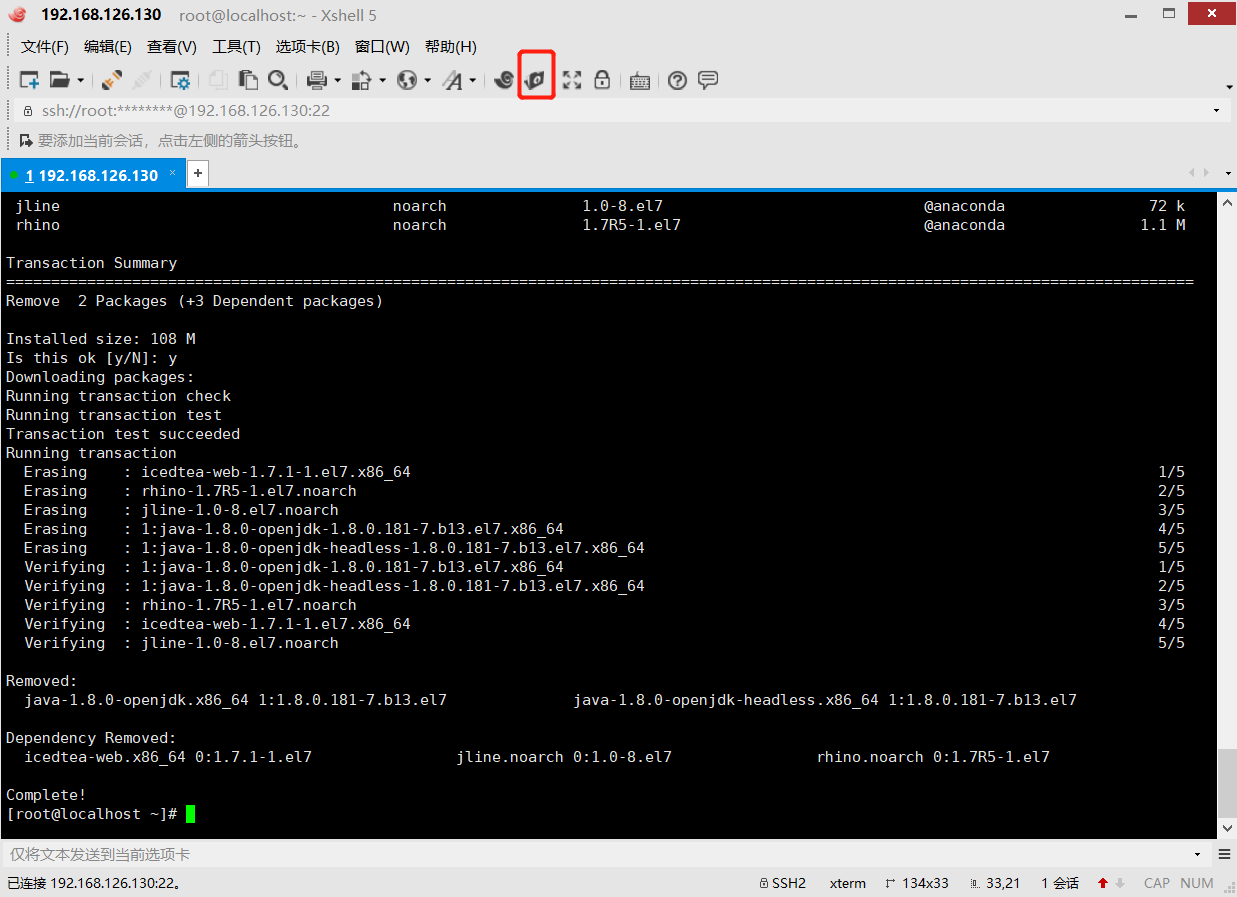Expand the Print dropdown arrow
This screenshot has width=1237, height=897.
click(337, 81)
